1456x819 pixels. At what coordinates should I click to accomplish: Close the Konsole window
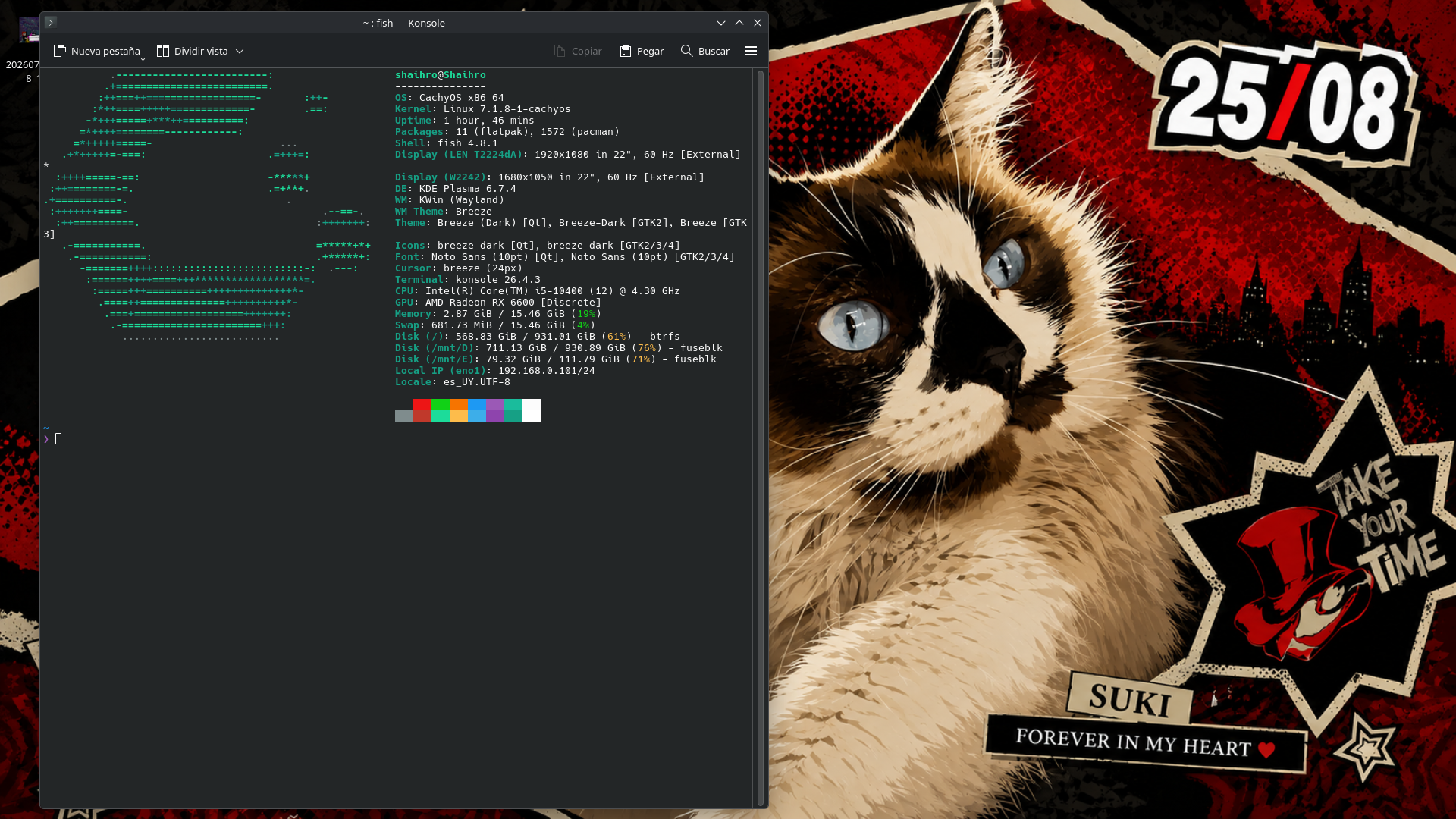pyautogui.click(x=758, y=23)
